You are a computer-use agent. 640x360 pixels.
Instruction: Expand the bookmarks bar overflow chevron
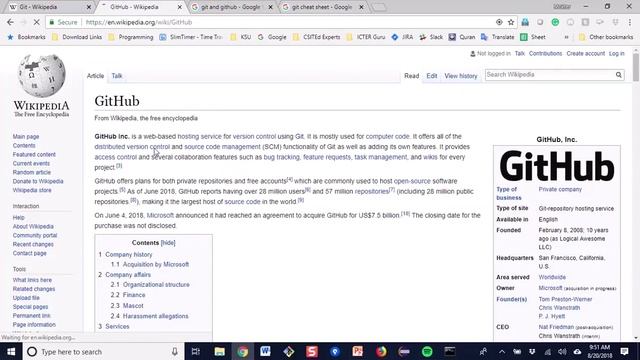tap(566, 37)
